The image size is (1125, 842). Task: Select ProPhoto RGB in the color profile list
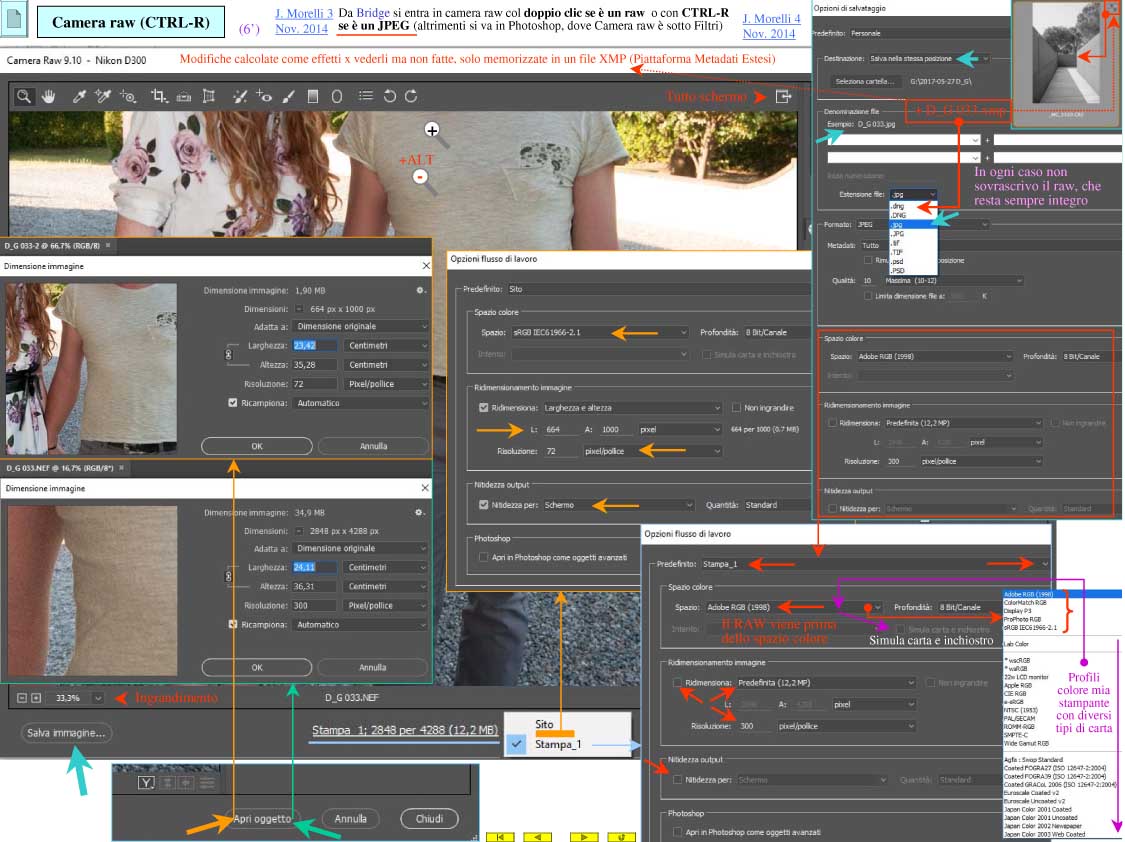1022,619
